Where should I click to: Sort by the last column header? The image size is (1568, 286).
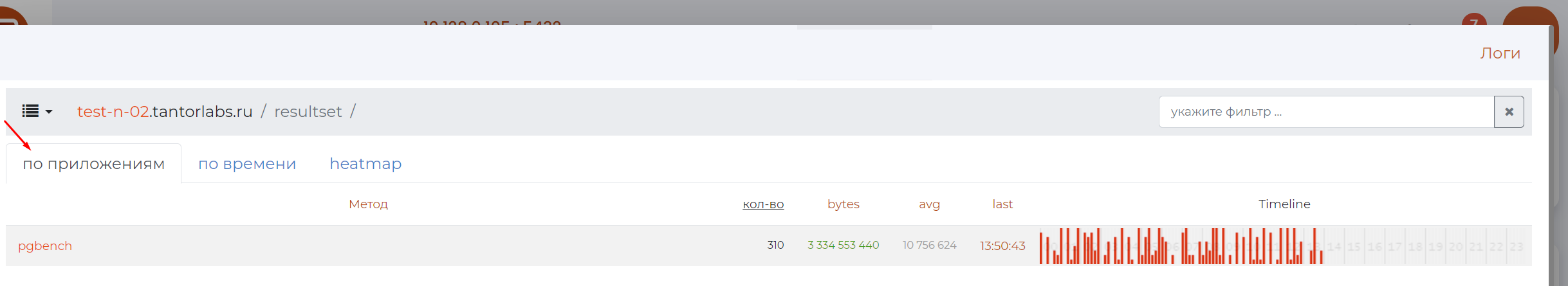[x=1002, y=204]
